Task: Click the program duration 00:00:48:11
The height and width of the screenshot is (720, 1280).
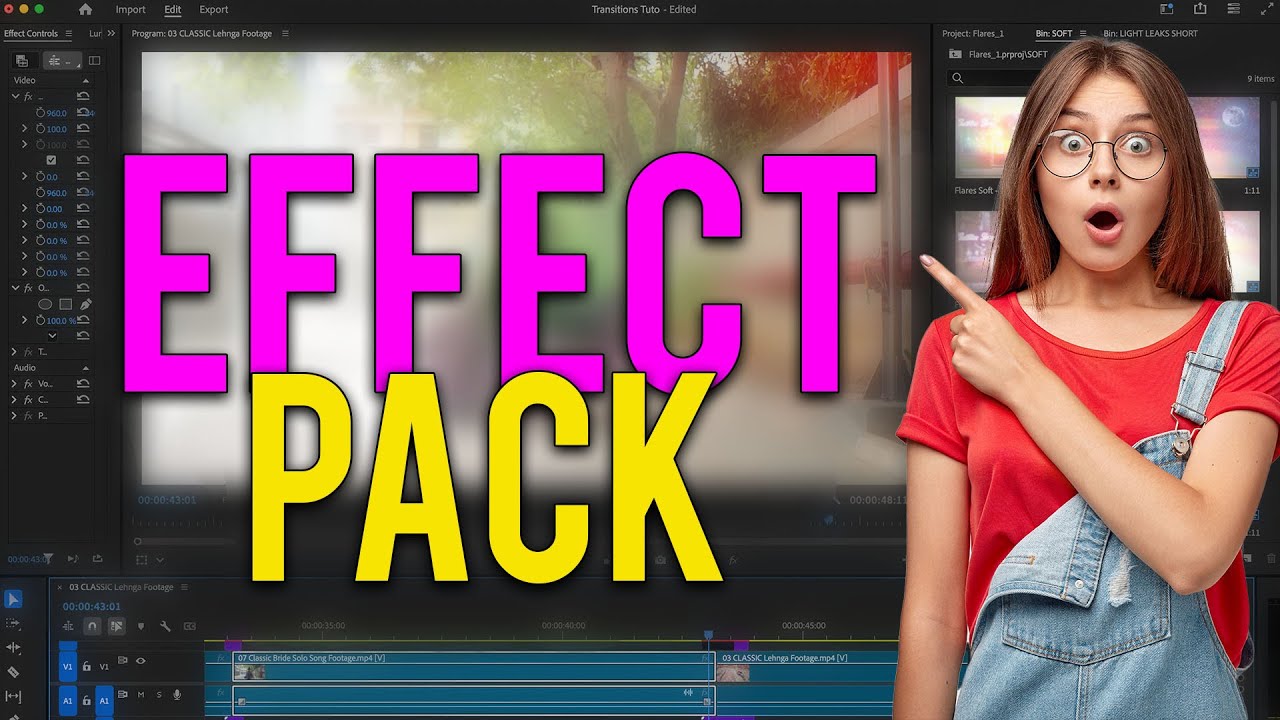Action: point(879,500)
